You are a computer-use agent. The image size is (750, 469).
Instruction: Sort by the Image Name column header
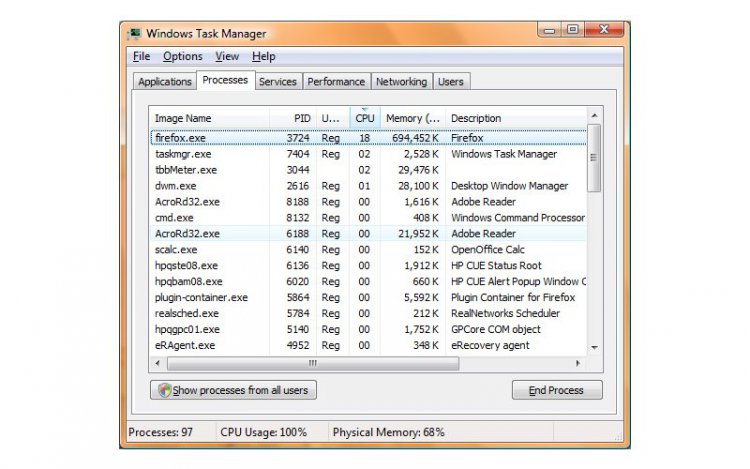(x=183, y=118)
